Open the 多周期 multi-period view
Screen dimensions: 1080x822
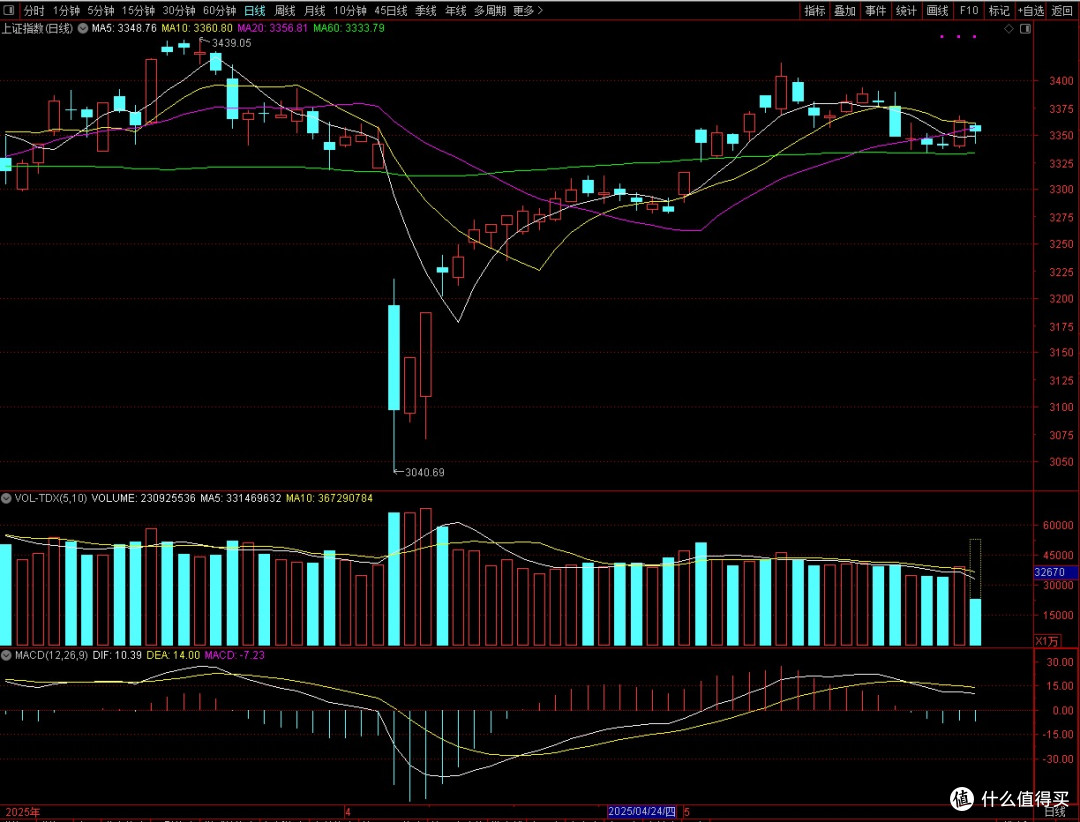click(x=490, y=10)
